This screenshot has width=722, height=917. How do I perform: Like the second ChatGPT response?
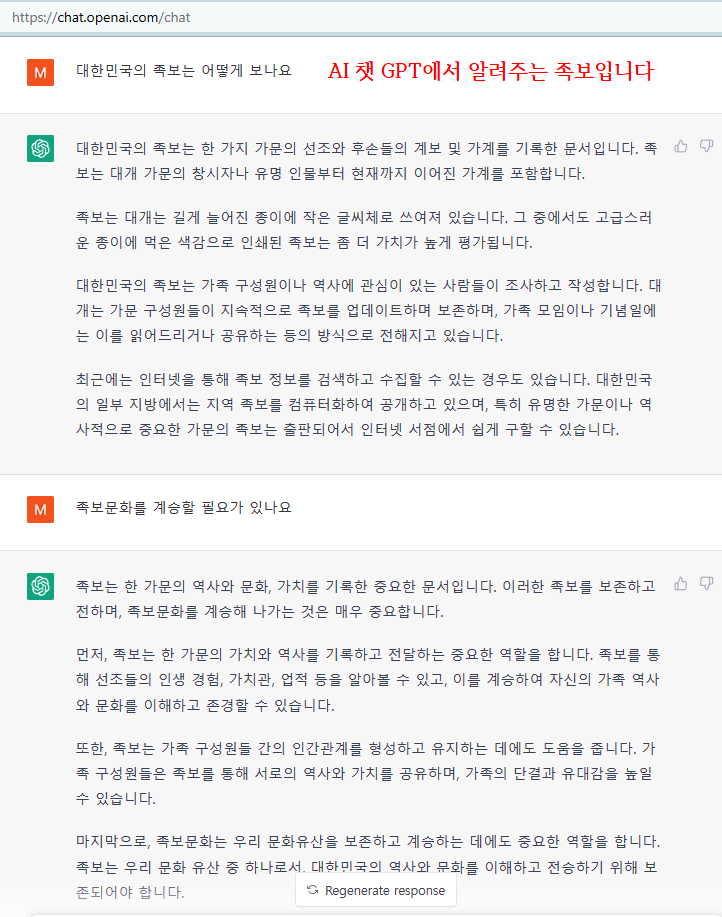pyautogui.click(x=680, y=584)
